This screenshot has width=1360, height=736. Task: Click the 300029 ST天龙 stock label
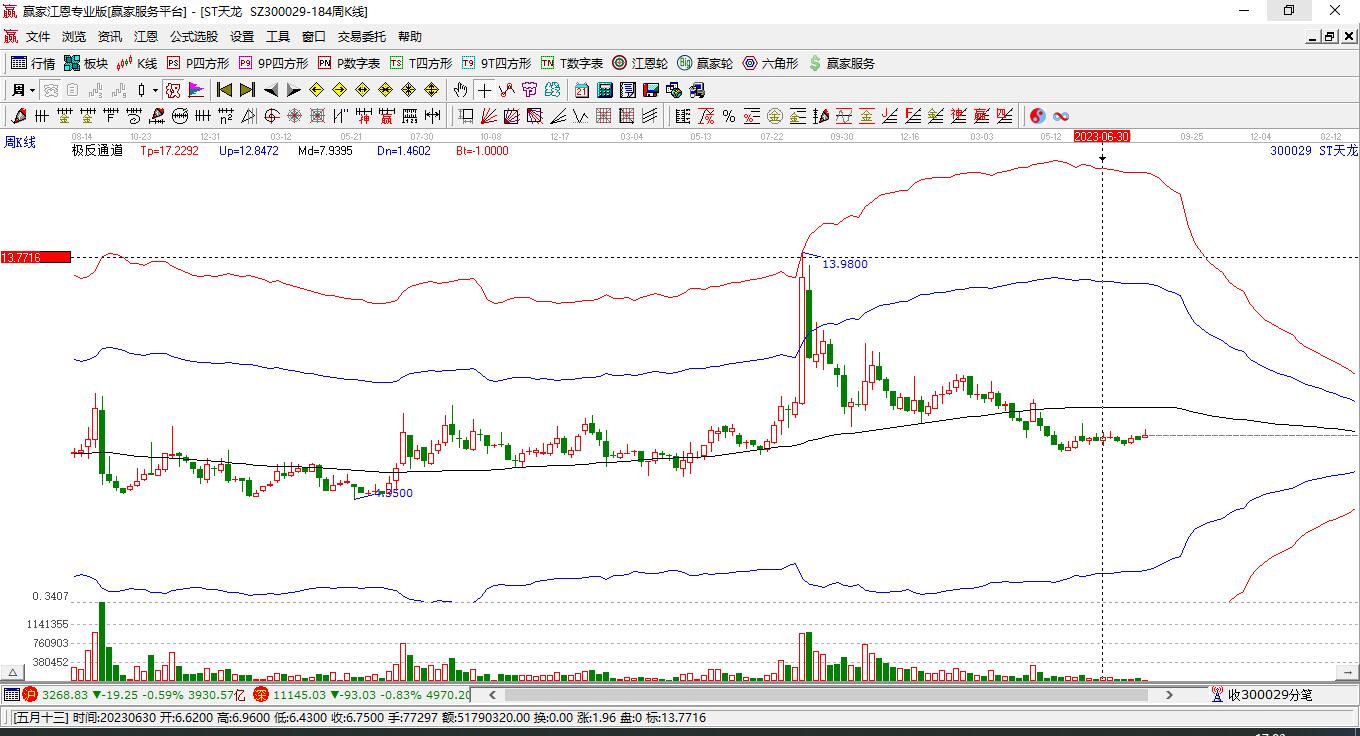1314,151
